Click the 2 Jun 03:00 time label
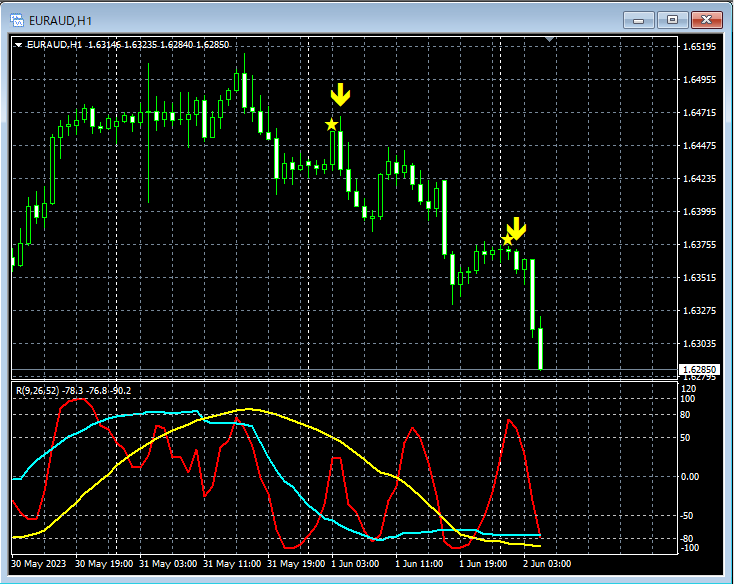Screen dimensions: 735x584 (547, 563)
